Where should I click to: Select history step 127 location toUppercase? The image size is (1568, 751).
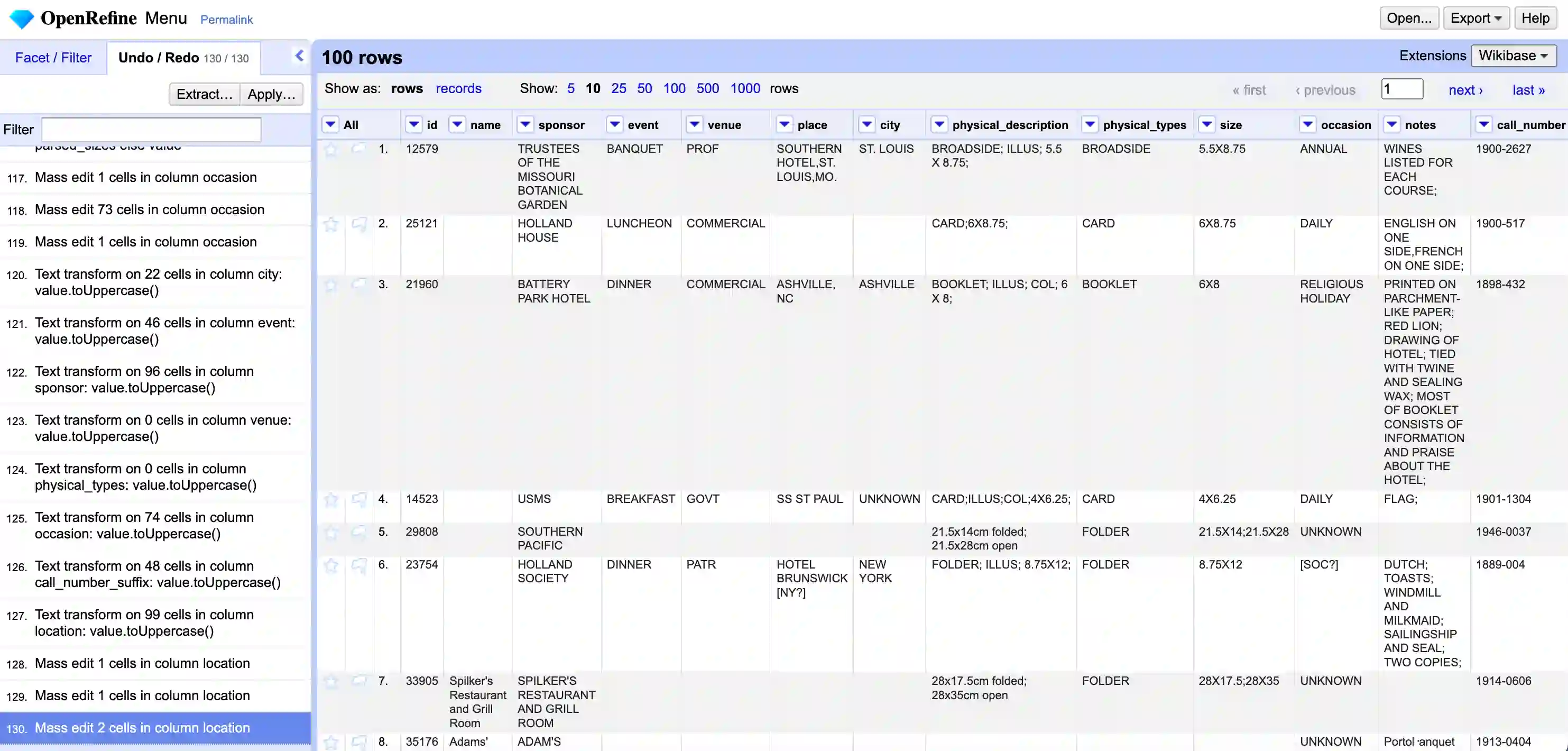[144, 622]
